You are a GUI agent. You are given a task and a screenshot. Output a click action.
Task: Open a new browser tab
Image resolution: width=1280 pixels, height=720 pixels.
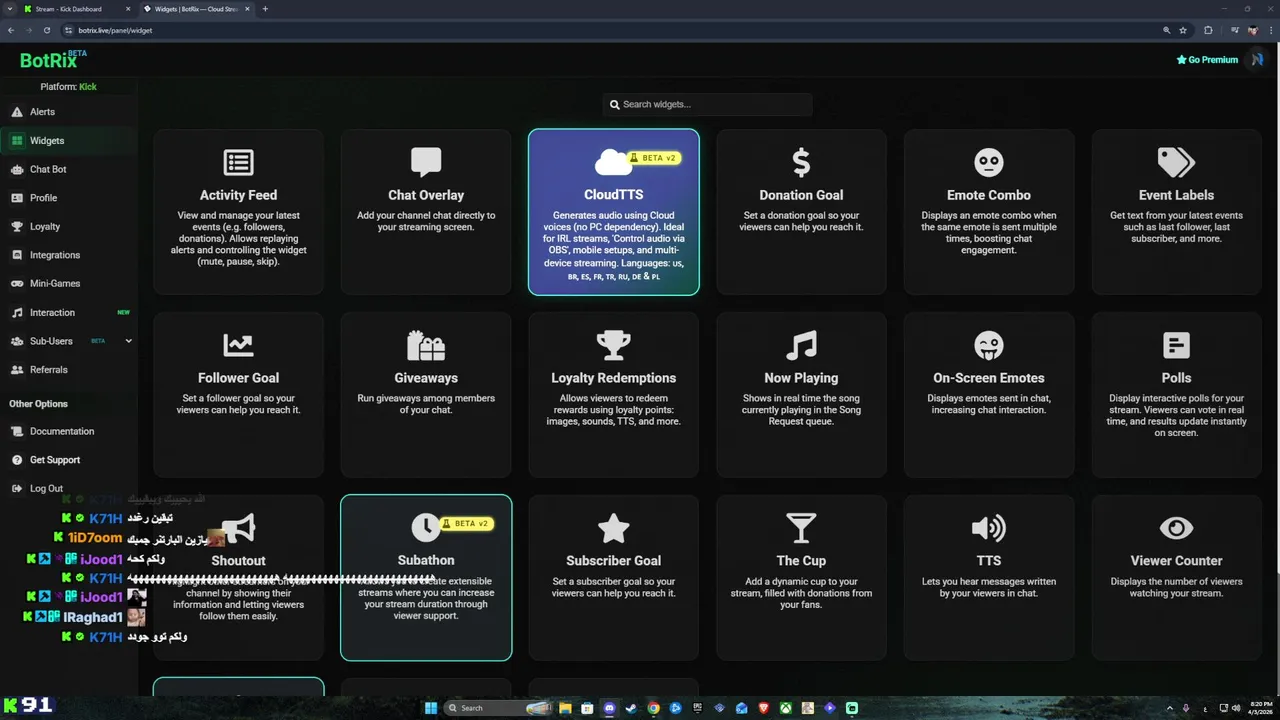coord(265,9)
